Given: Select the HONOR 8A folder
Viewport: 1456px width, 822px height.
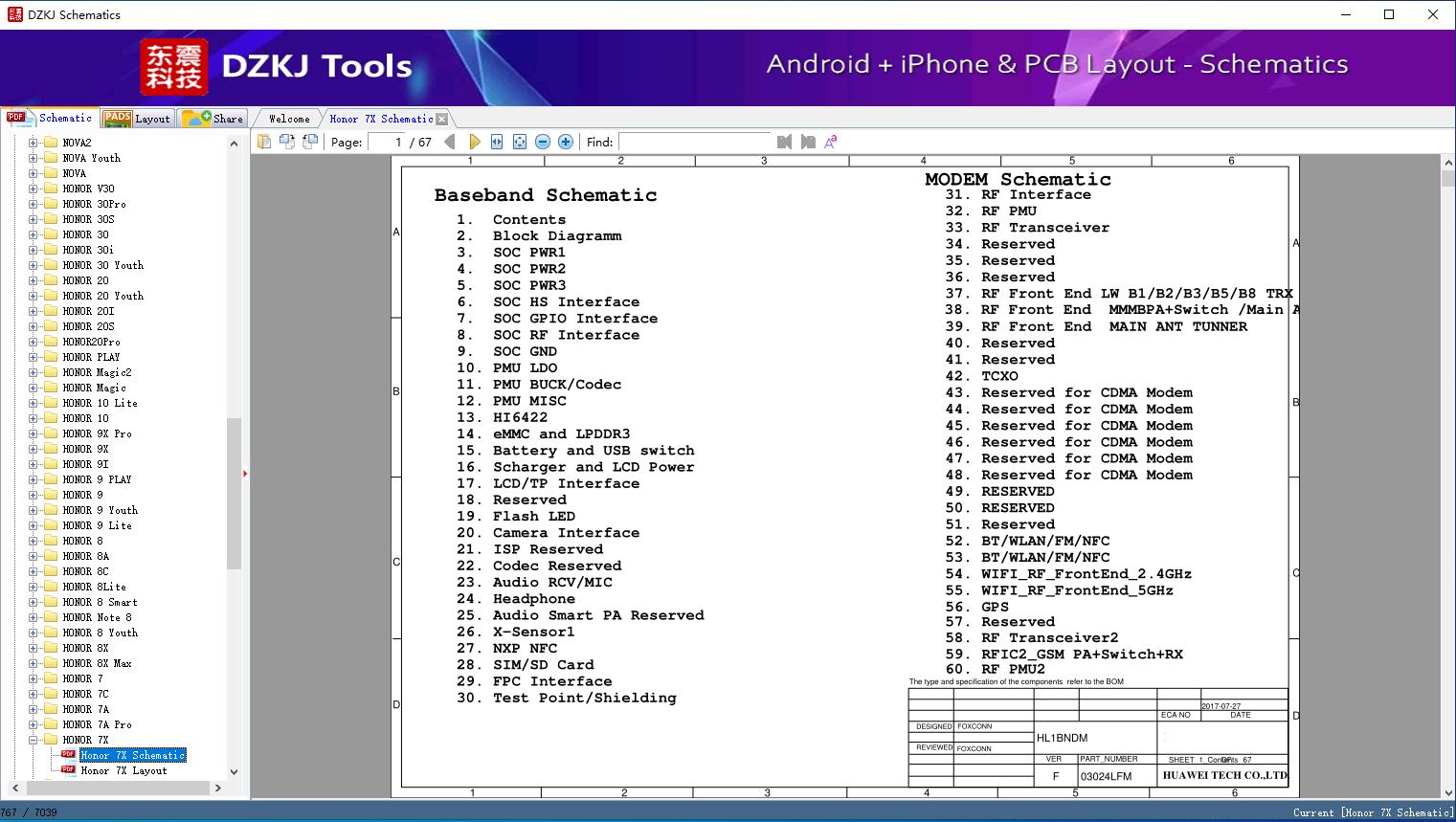Looking at the screenshot, I should coord(85,556).
